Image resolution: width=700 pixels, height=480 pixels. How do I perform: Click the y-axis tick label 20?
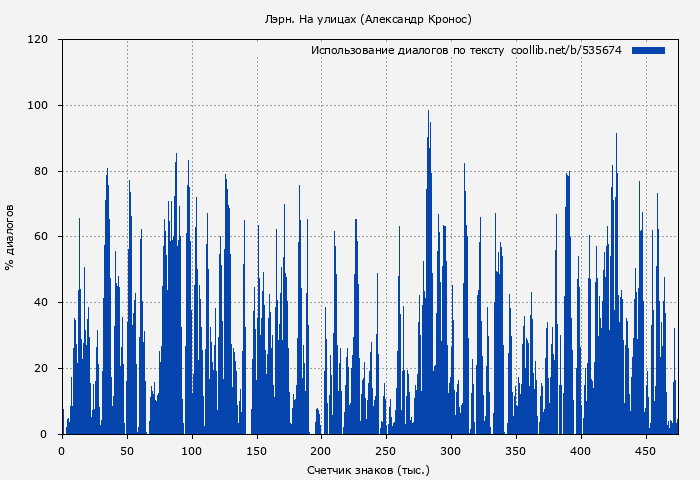click(x=41, y=369)
